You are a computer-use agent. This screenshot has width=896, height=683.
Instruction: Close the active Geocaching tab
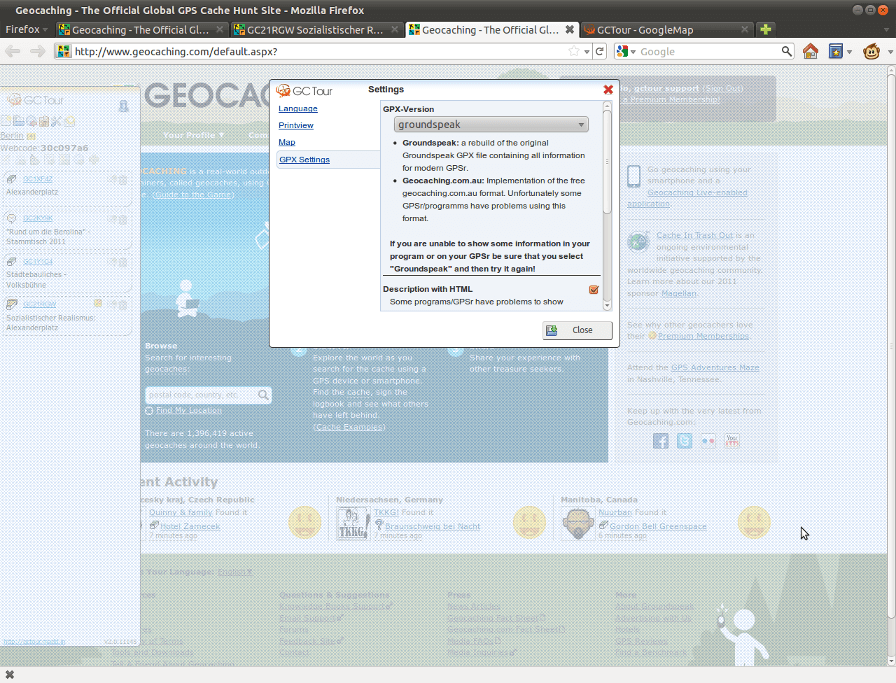[x=570, y=30]
